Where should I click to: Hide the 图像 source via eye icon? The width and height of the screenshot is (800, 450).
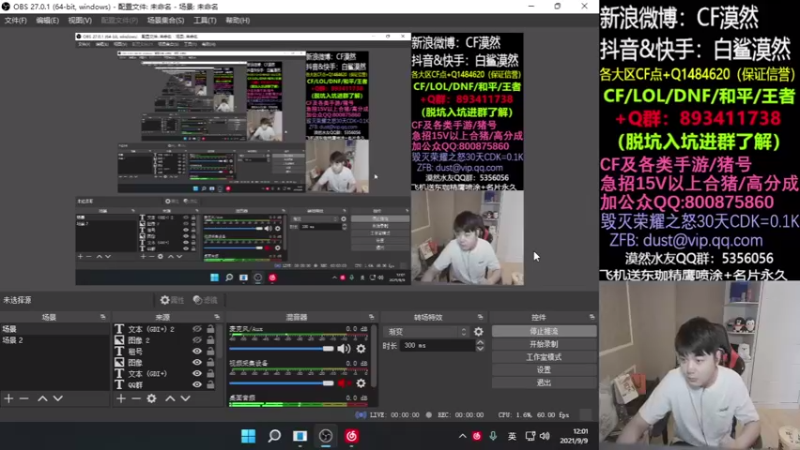tap(197, 362)
